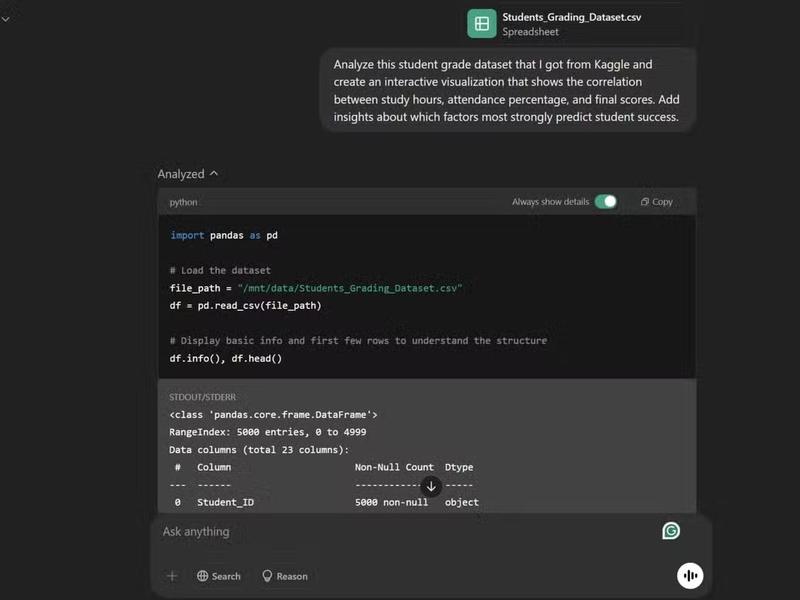Click the STDOUT/STDERR output label
This screenshot has height=600, width=800.
[x=202, y=397]
